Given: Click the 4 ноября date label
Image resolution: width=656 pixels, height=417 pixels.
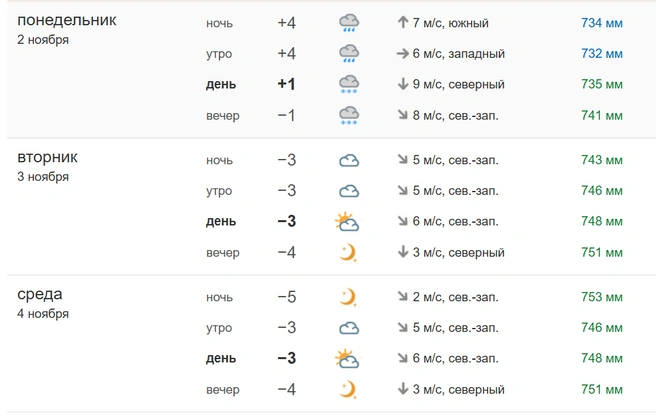Looking at the screenshot, I should 43,314.
